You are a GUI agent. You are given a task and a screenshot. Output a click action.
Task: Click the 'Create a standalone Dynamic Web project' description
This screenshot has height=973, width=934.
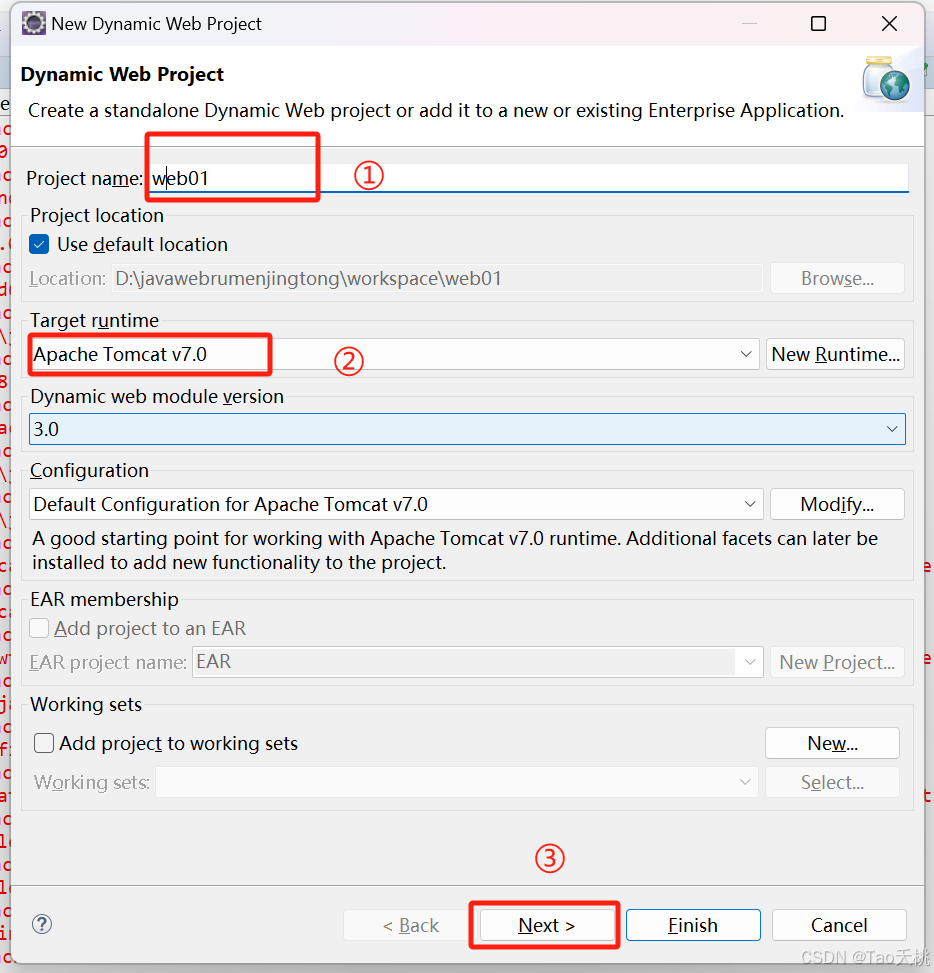point(436,110)
